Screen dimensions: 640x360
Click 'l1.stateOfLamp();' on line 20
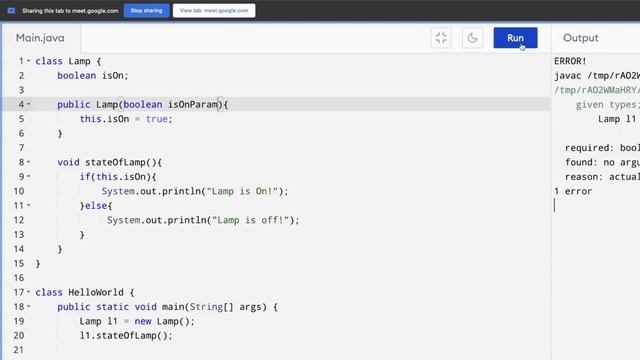126,336
